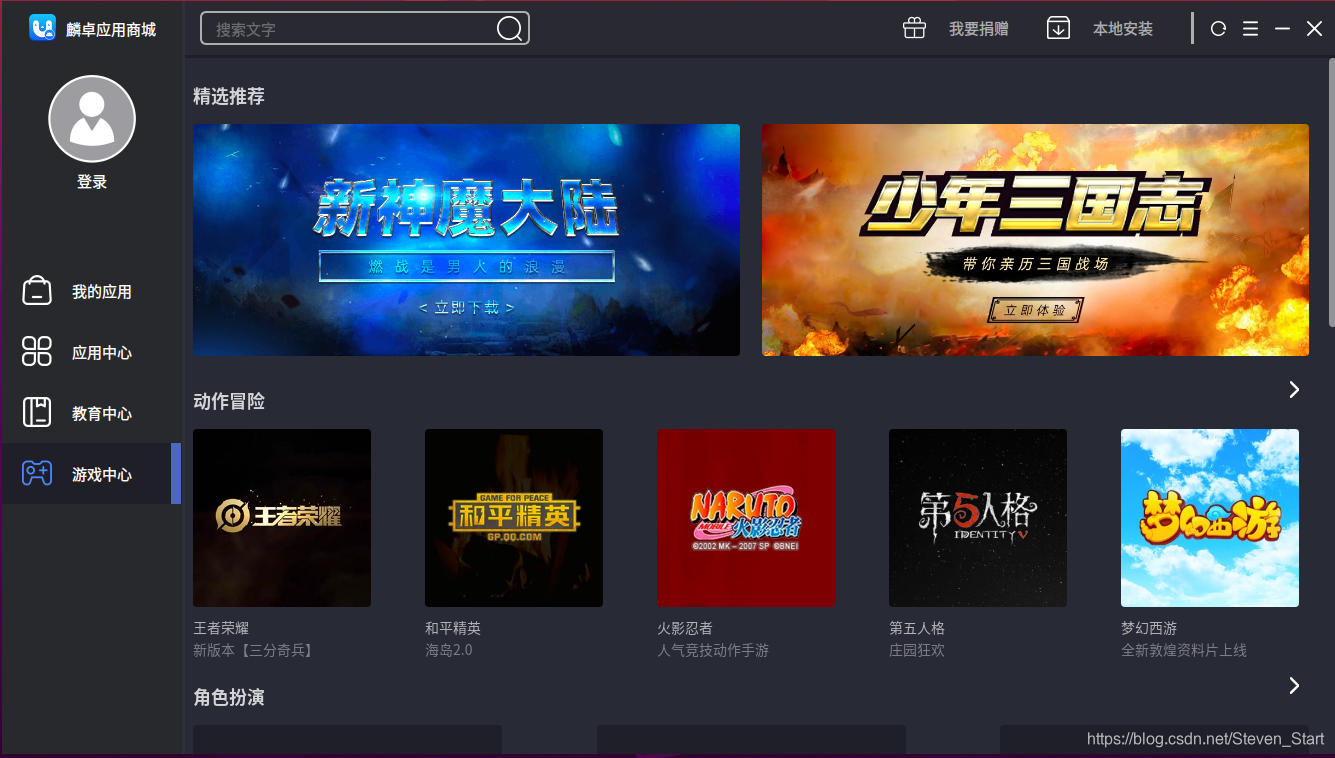Open 本地安装 option

click(x=1123, y=29)
